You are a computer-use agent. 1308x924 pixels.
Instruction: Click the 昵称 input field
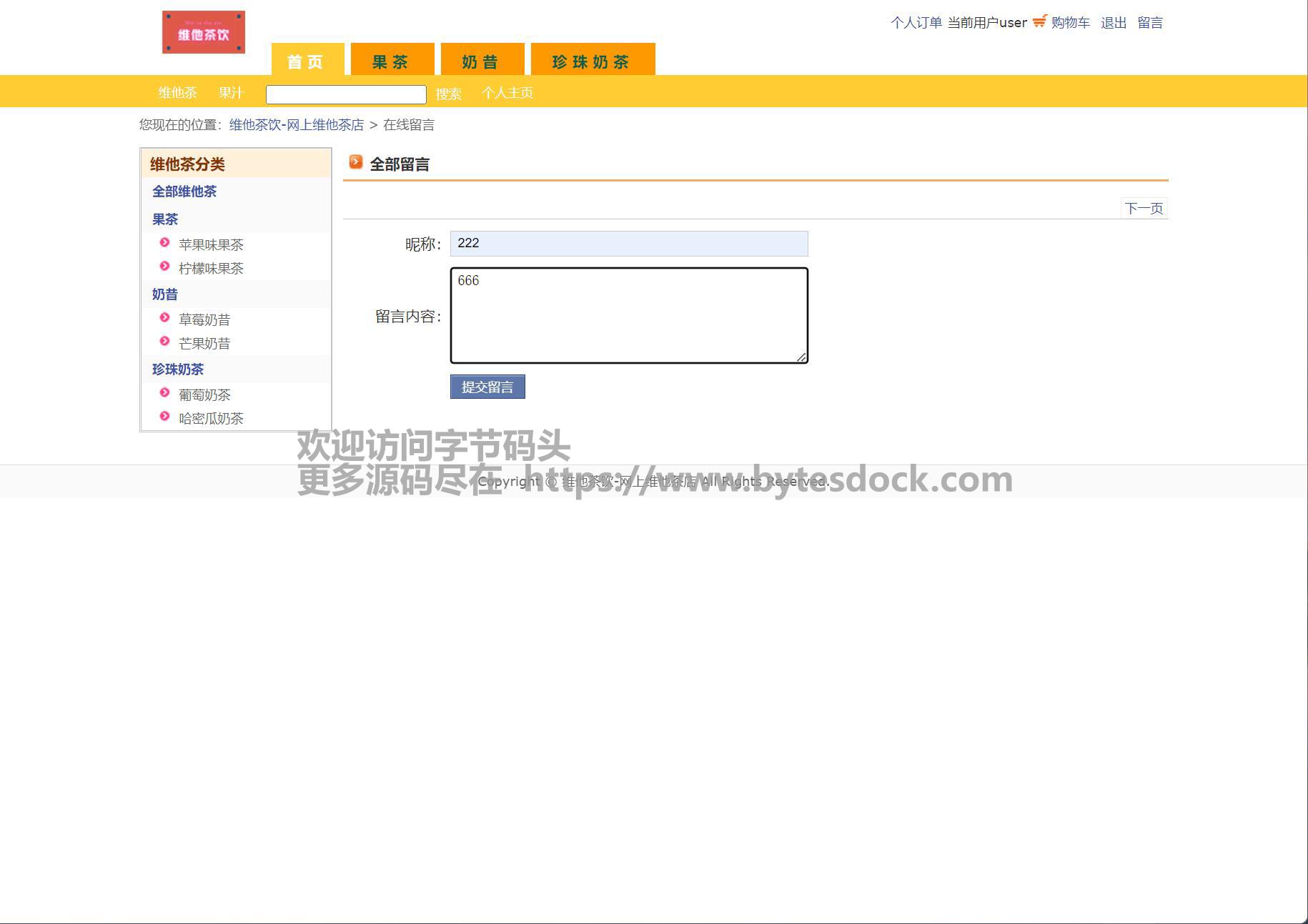pos(629,244)
